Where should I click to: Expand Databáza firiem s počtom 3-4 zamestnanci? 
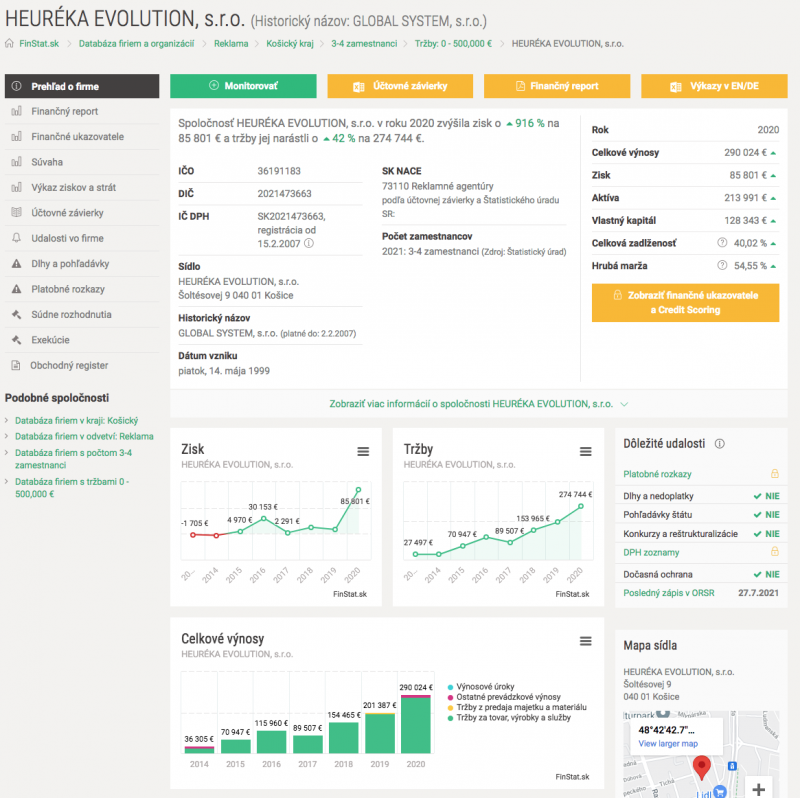pos(73,459)
